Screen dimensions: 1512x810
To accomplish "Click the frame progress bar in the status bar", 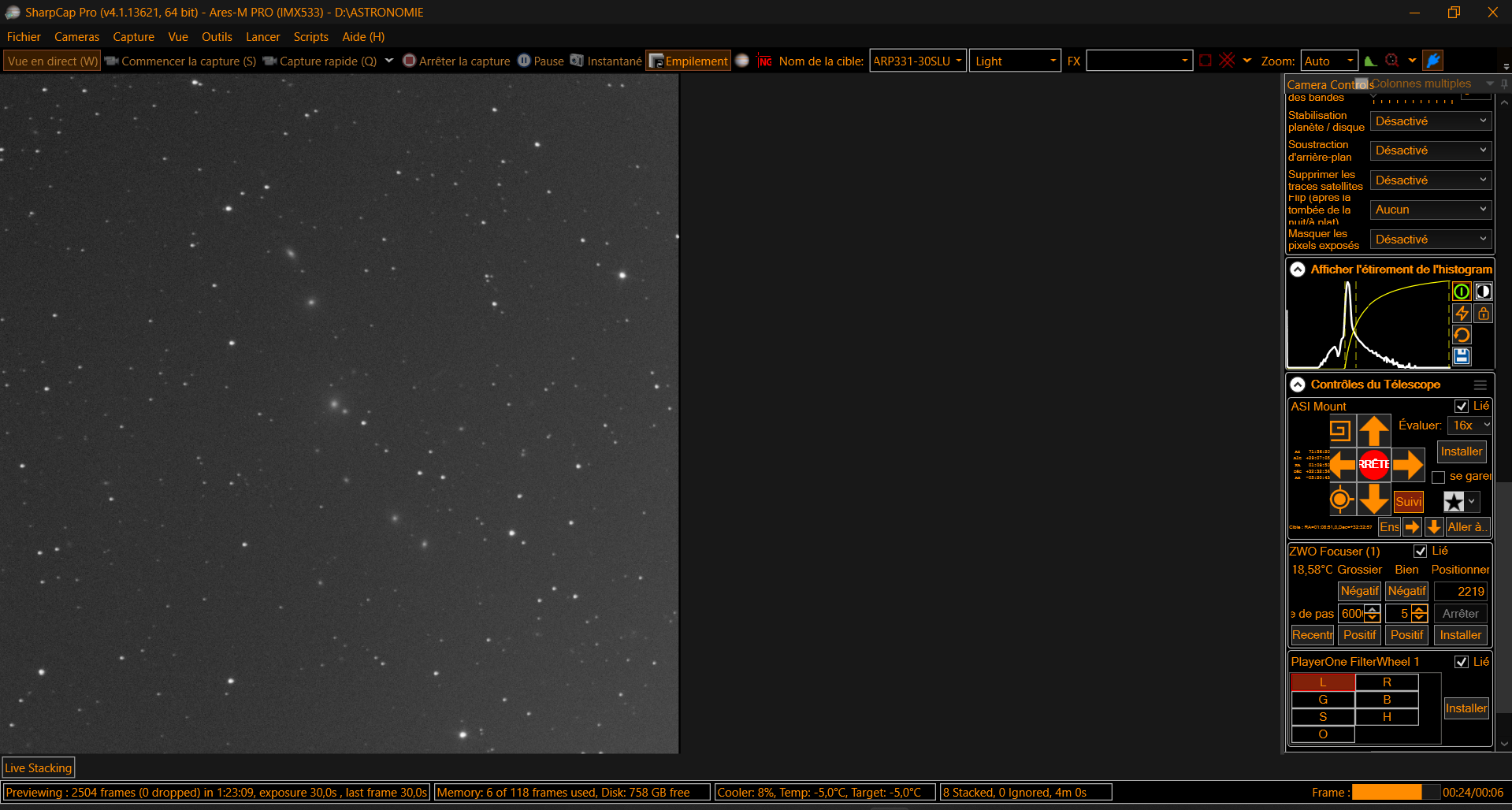I will point(1388,792).
